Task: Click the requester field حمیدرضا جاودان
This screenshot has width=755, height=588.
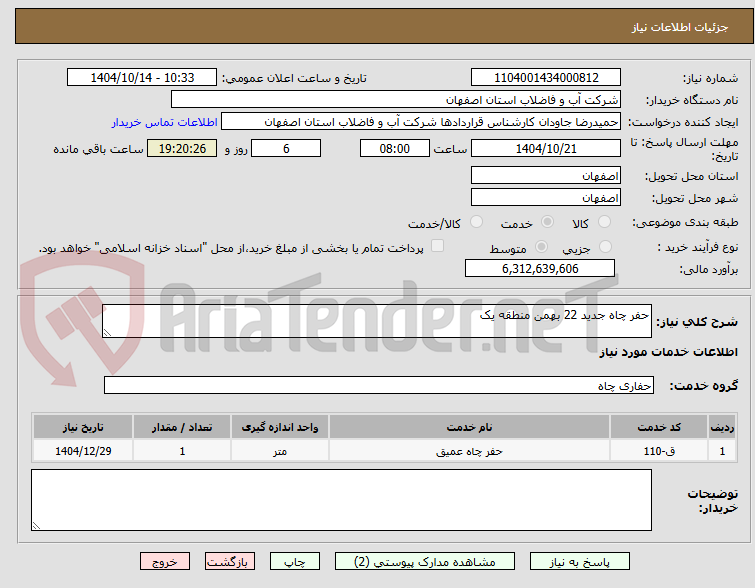Action: click(420, 122)
